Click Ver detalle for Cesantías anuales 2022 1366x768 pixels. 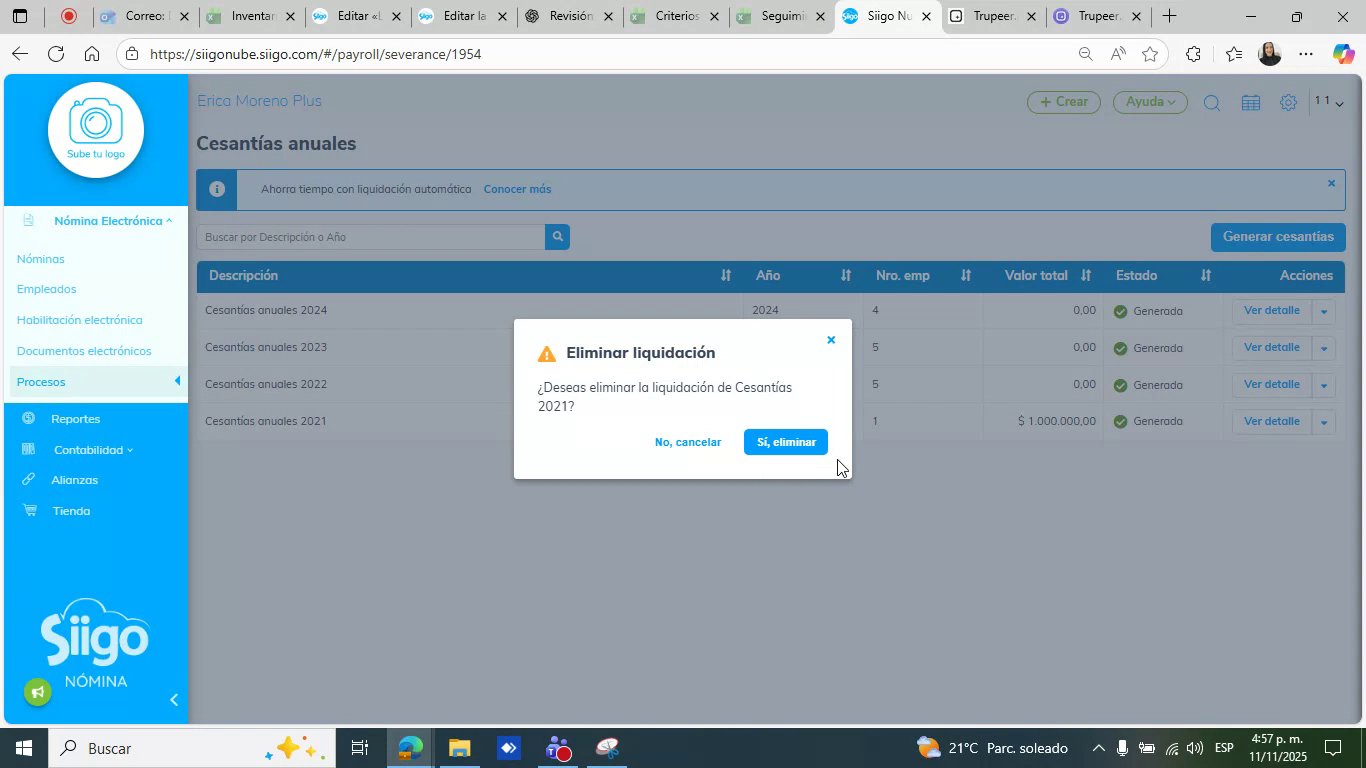[x=1271, y=385]
